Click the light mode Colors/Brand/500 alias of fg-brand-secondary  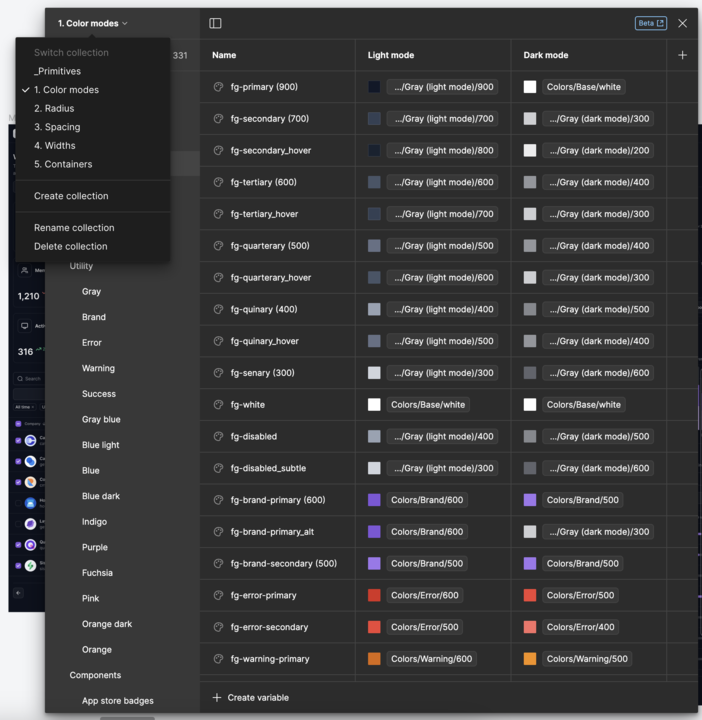pos(427,563)
